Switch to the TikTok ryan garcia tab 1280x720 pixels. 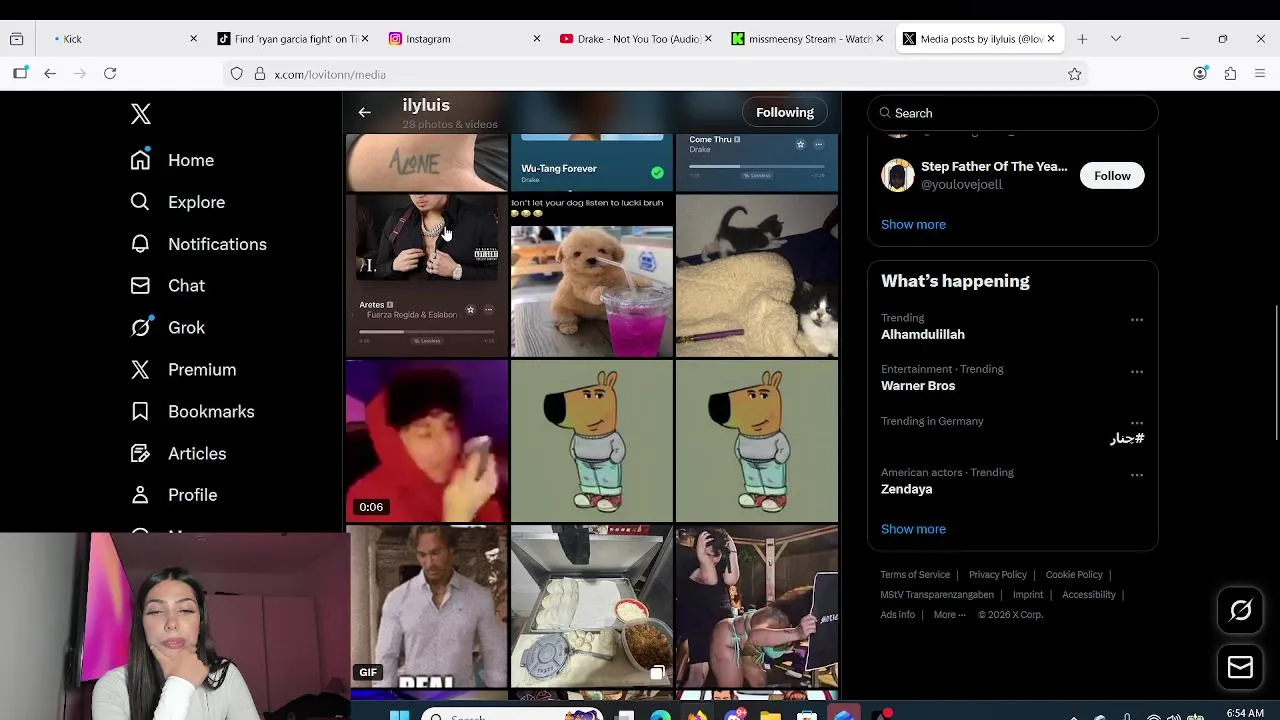coord(291,39)
